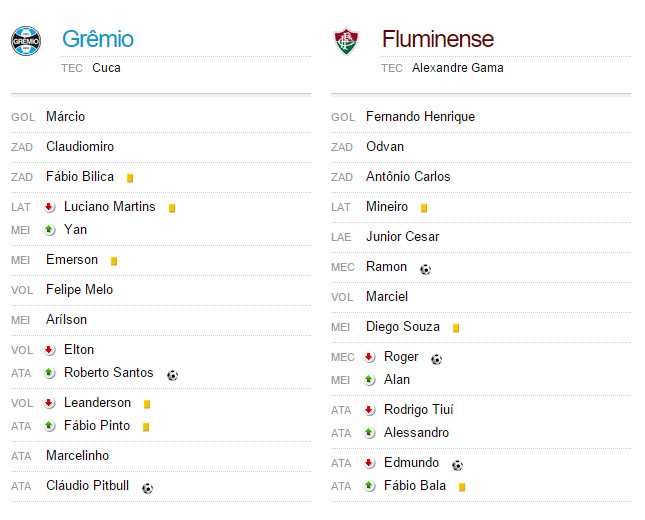Click the red arrow beside Edmundo
Image resolution: width=645 pixels, height=520 pixels.
point(369,463)
